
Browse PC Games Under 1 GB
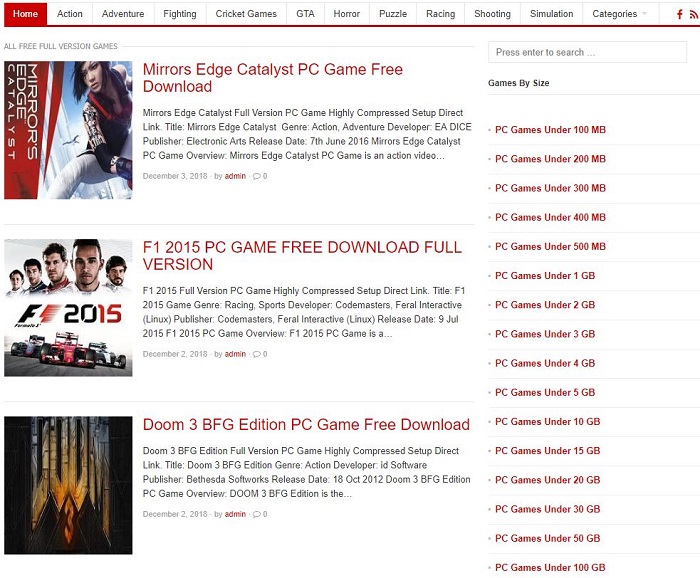(x=545, y=276)
